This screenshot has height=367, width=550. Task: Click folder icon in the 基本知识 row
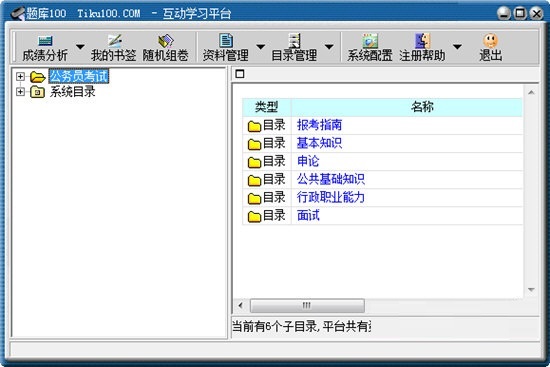coord(254,144)
